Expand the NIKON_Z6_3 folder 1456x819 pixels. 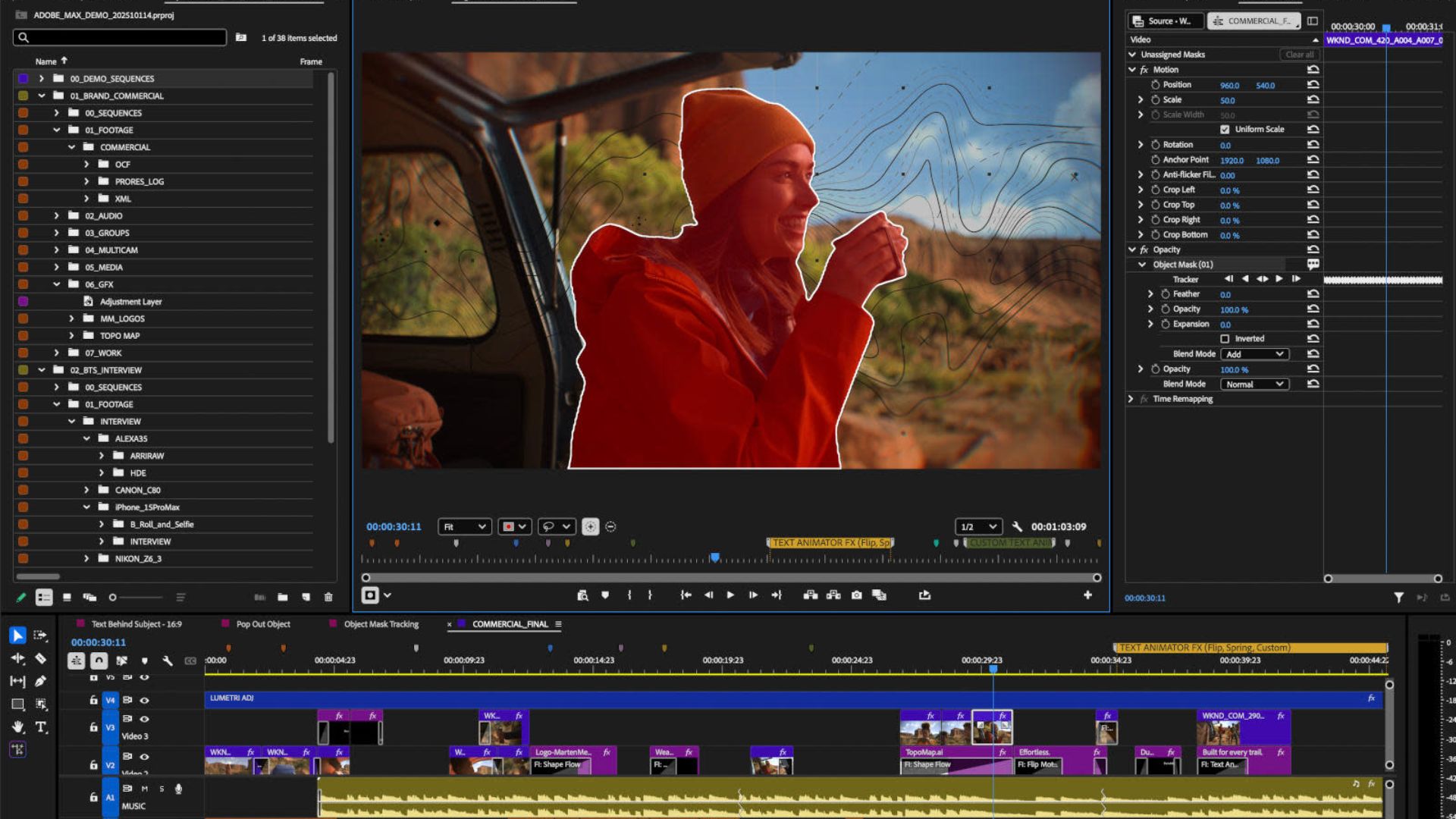[88, 558]
